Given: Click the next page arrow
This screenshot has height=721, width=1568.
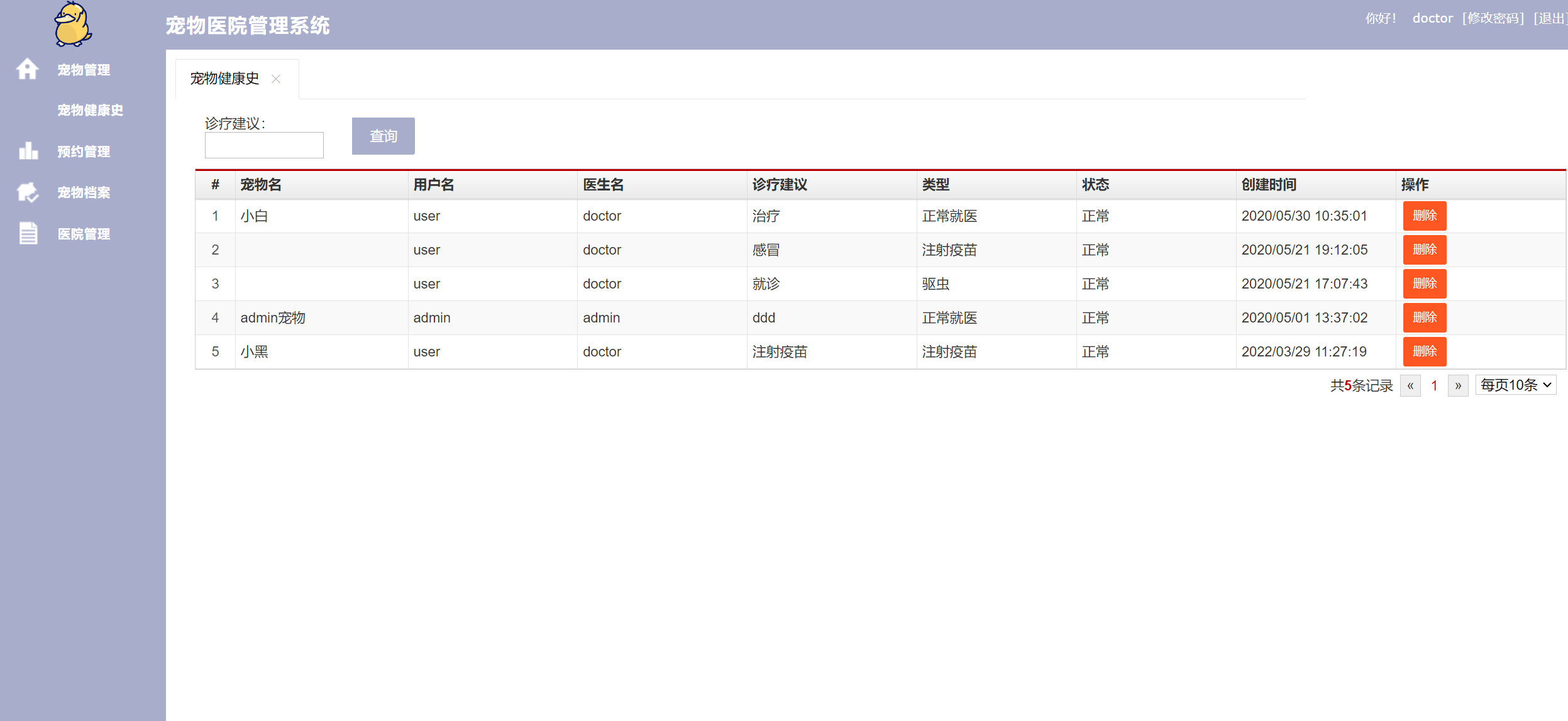Looking at the screenshot, I should 1459,385.
